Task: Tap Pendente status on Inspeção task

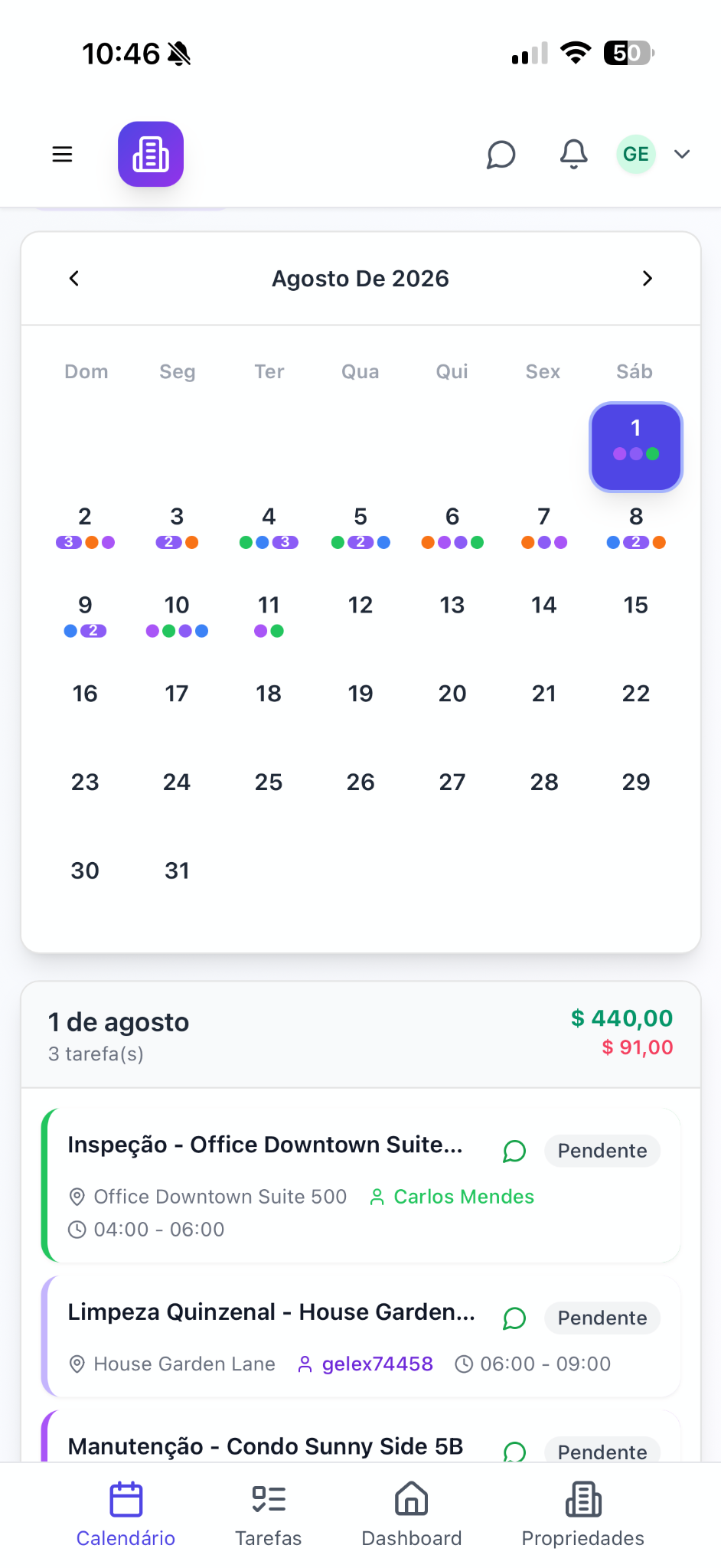Action: tap(602, 1151)
